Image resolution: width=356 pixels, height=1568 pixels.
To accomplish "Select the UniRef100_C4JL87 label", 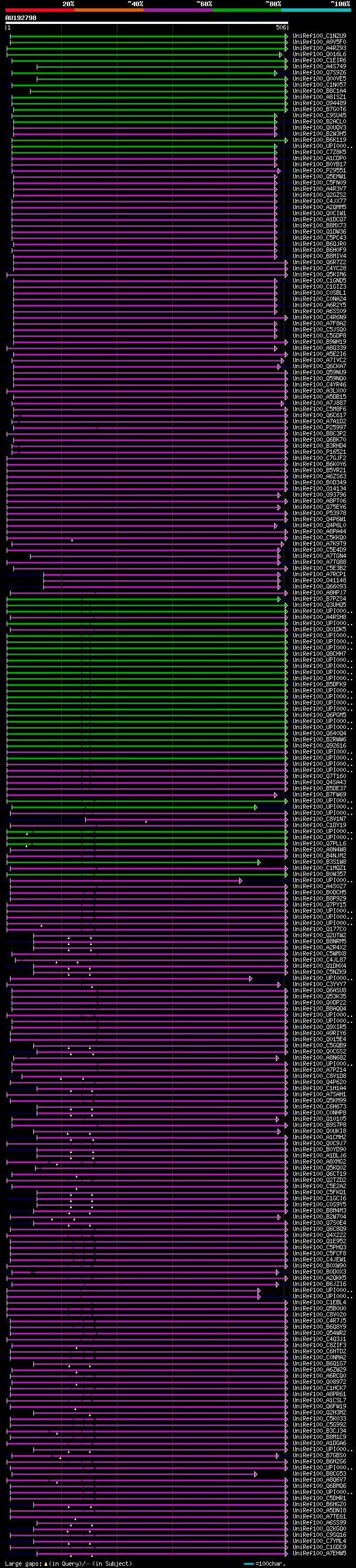I will 319,959.
